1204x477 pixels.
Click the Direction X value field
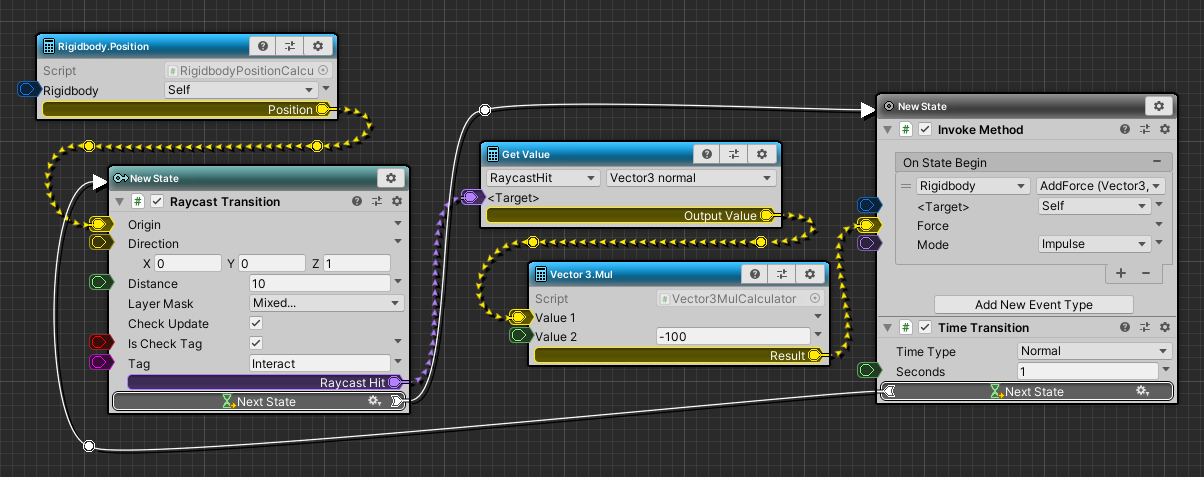pos(187,263)
